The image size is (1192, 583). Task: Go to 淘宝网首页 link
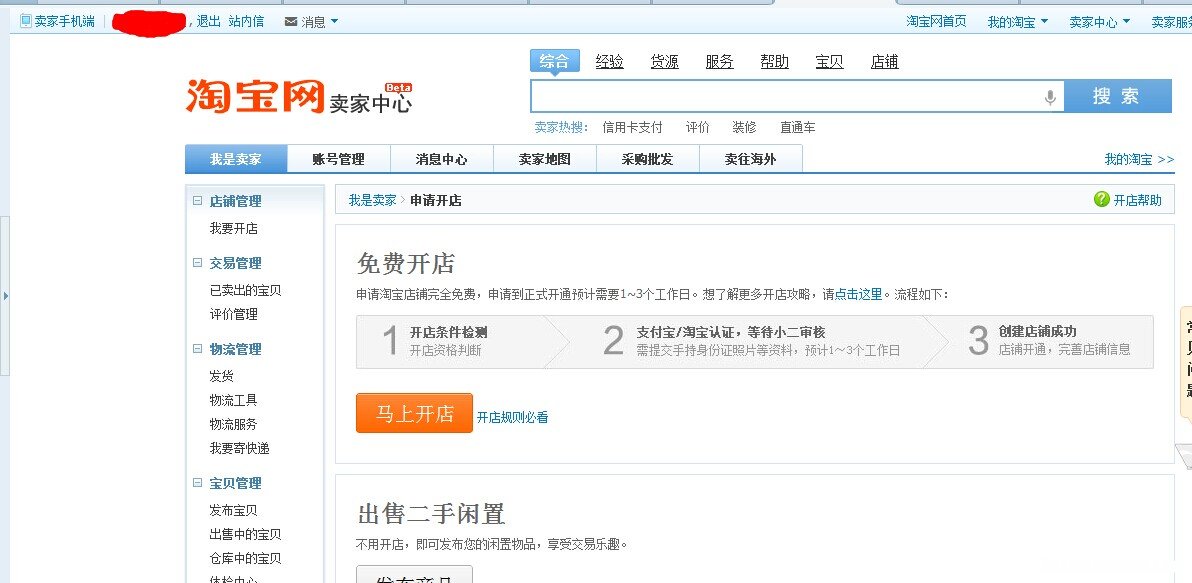[936, 21]
